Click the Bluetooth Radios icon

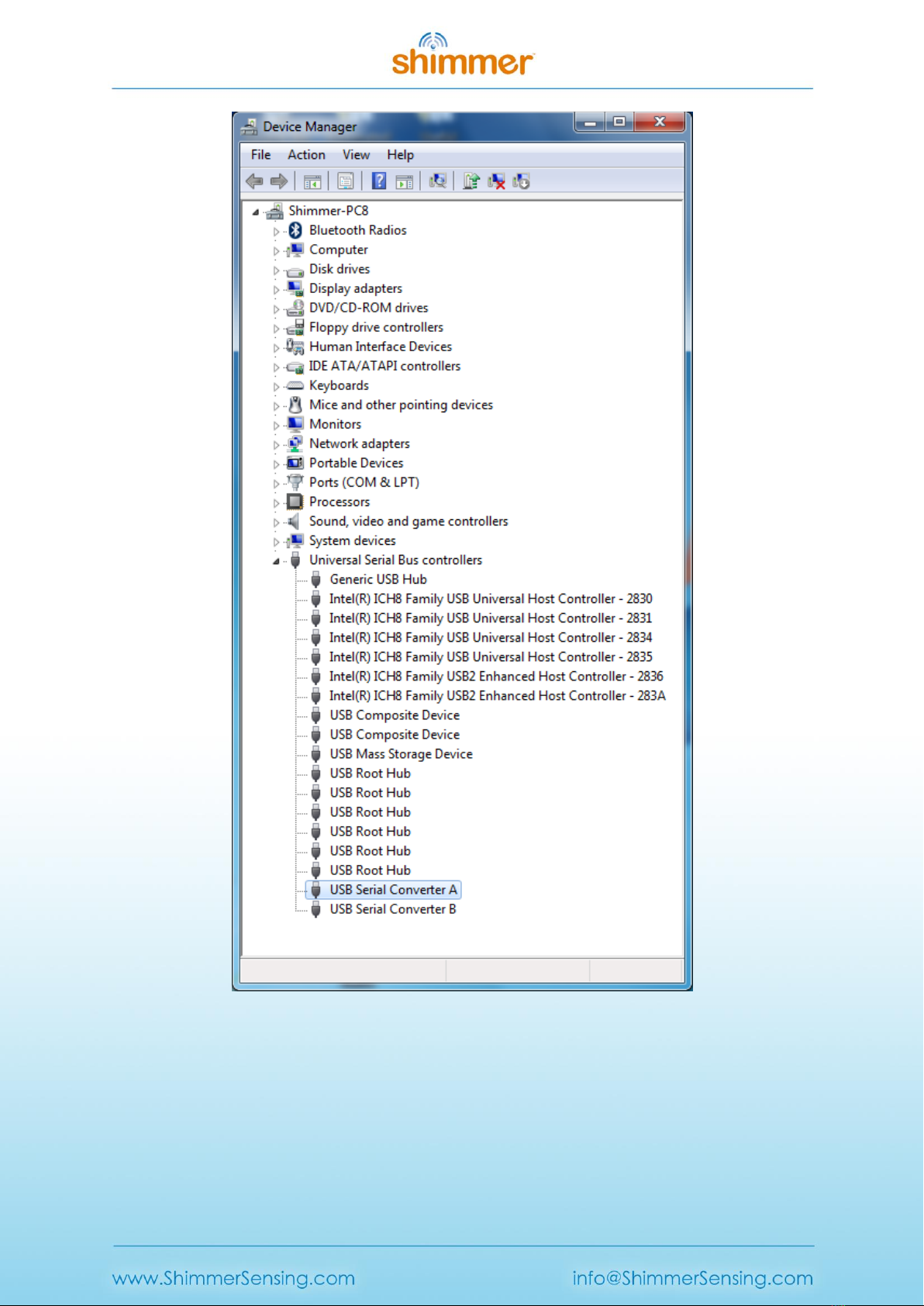295,230
